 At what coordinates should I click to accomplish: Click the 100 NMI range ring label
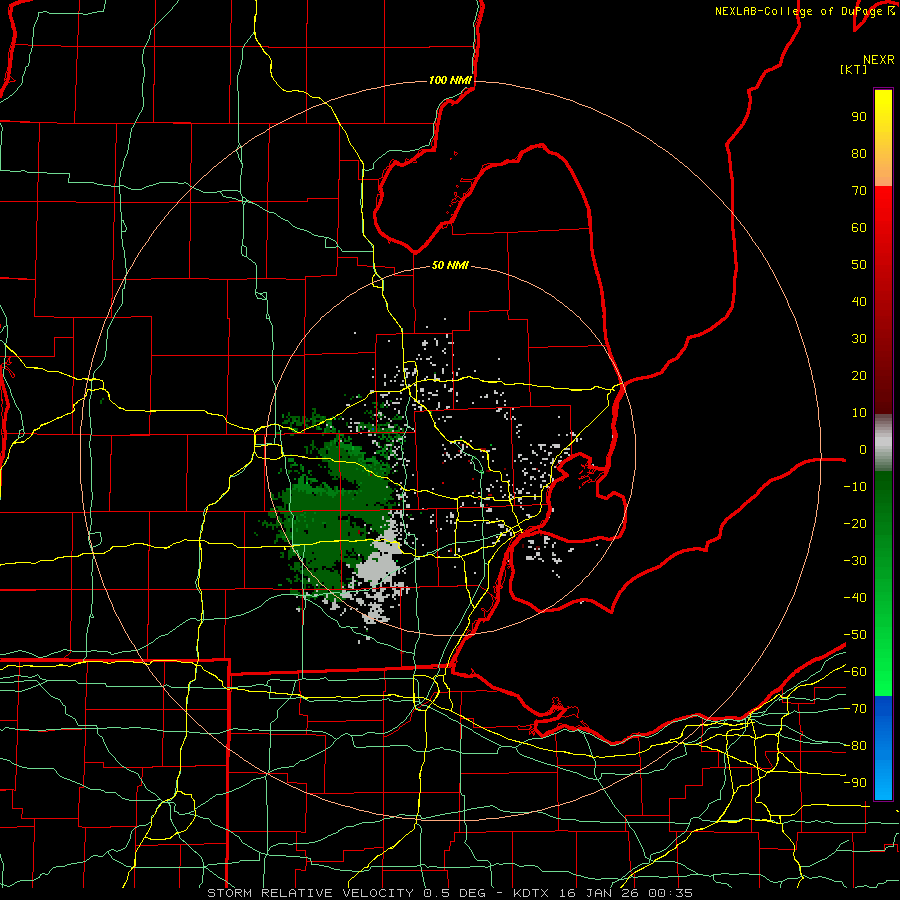pos(450,80)
